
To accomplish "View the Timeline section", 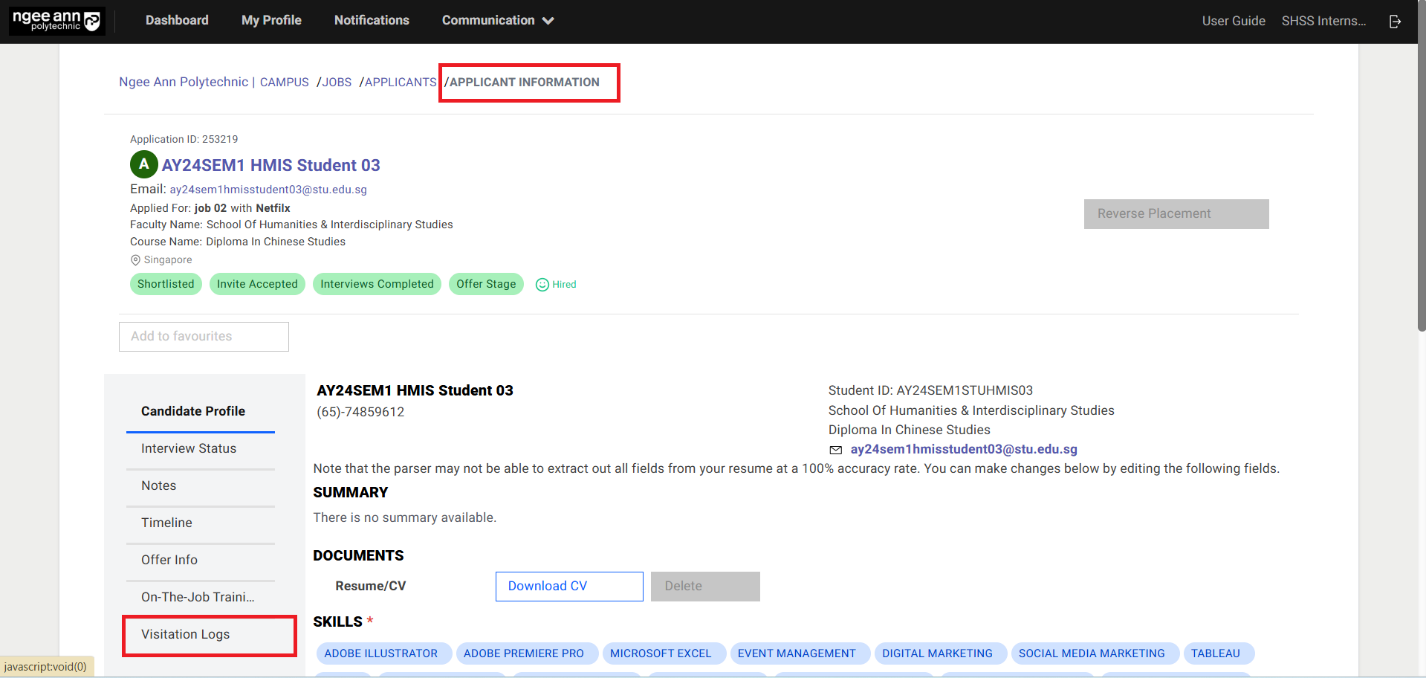I will (x=166, y=522).
